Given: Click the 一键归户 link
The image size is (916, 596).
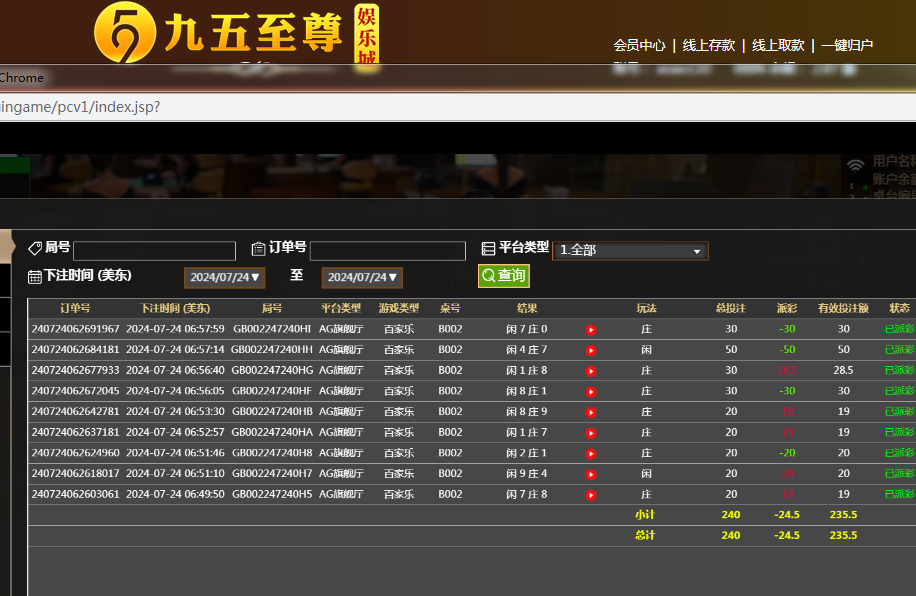Looking at the screenshot, I should 847,45.
